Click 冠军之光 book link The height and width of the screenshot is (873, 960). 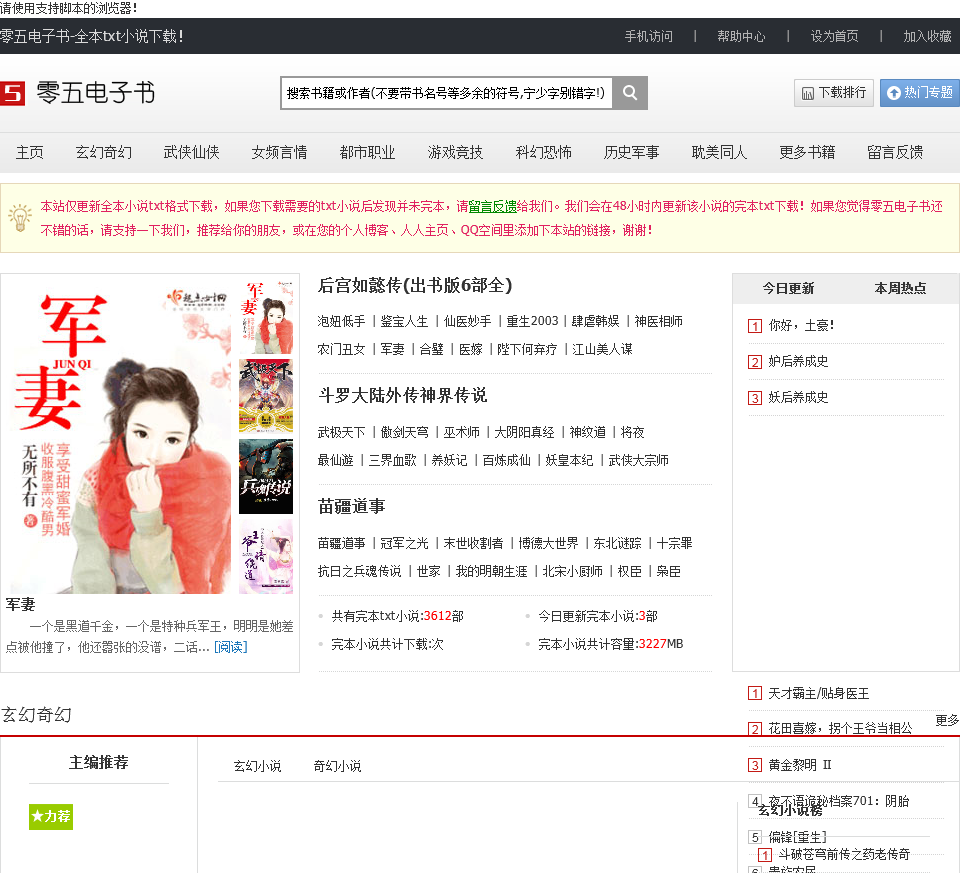click(404, 543)
